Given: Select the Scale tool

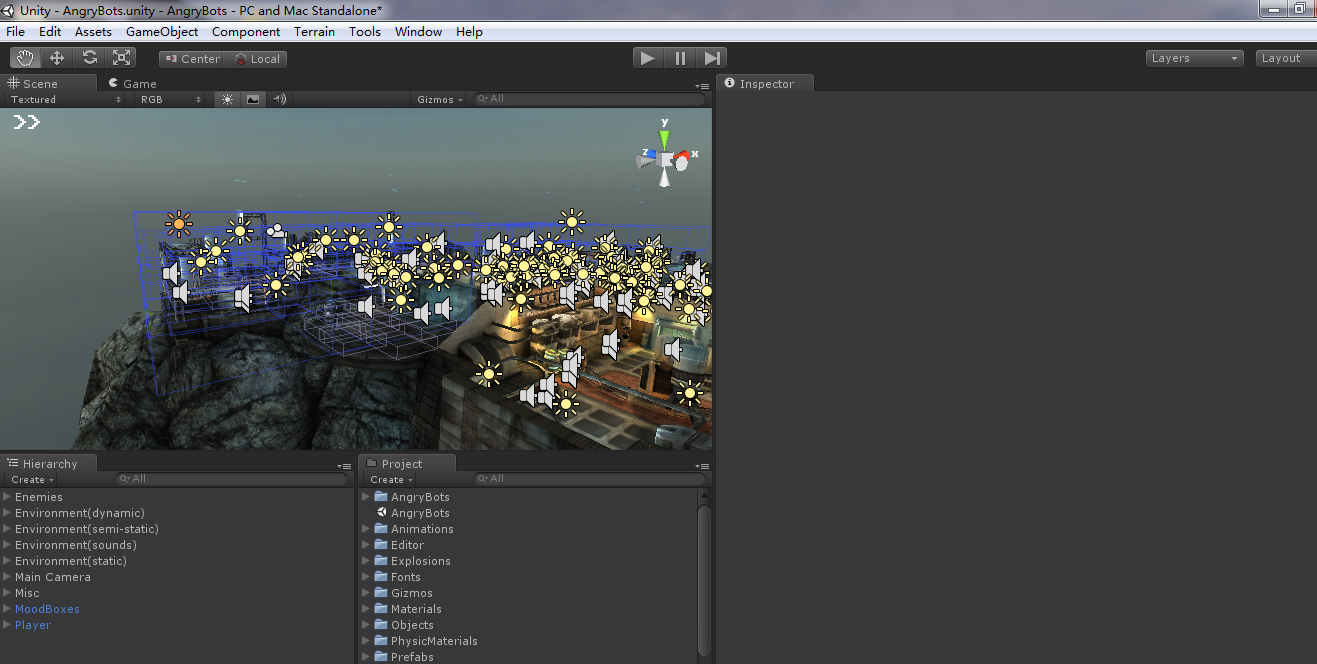Looking at the screenshot, I should click(x=122, y=58).
